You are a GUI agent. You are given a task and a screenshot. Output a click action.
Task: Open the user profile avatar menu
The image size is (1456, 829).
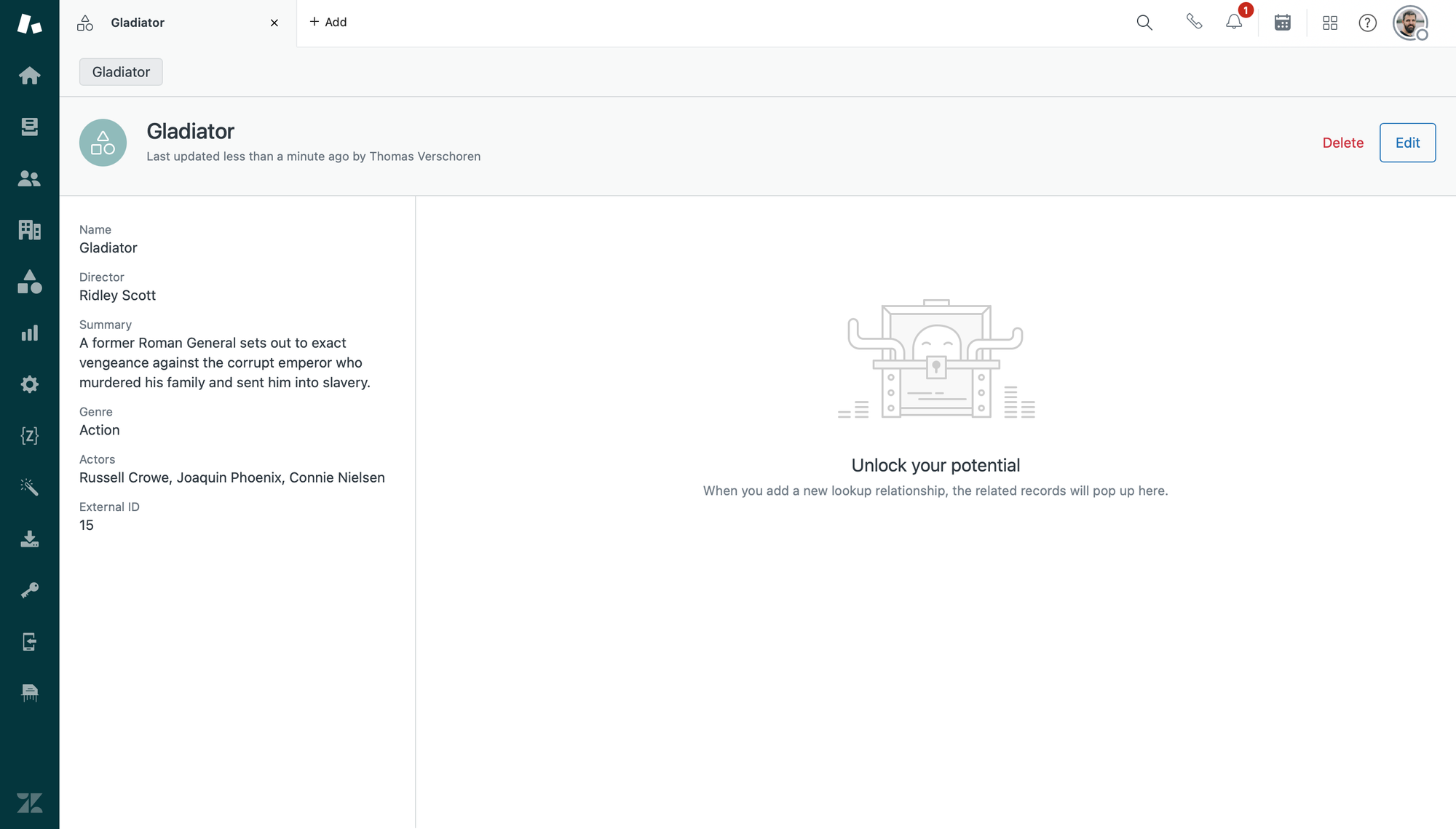pos(1410,23)
